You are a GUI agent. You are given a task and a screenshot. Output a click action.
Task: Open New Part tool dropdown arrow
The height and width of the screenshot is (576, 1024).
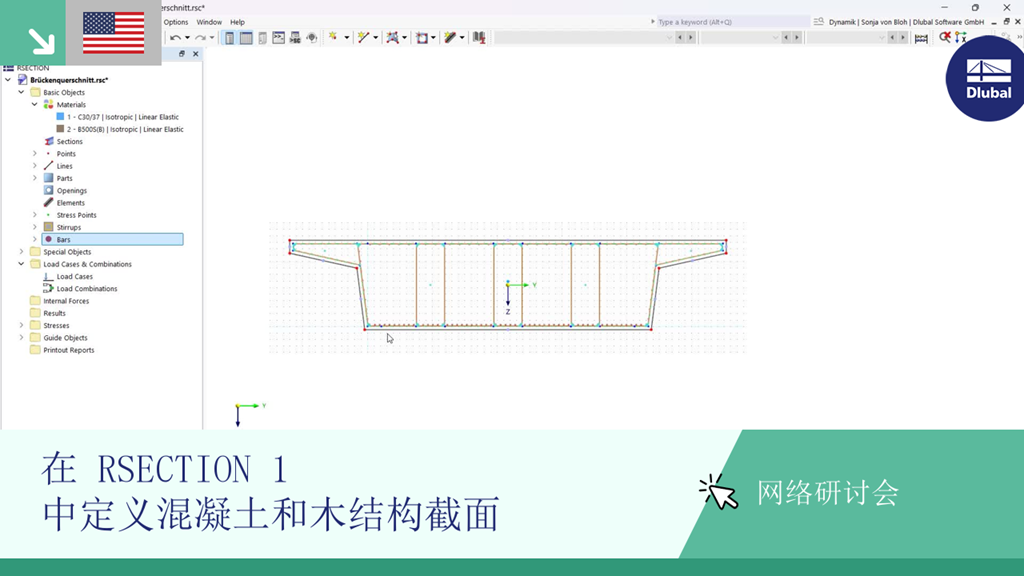pyautogui.click(x=404, y=38)
